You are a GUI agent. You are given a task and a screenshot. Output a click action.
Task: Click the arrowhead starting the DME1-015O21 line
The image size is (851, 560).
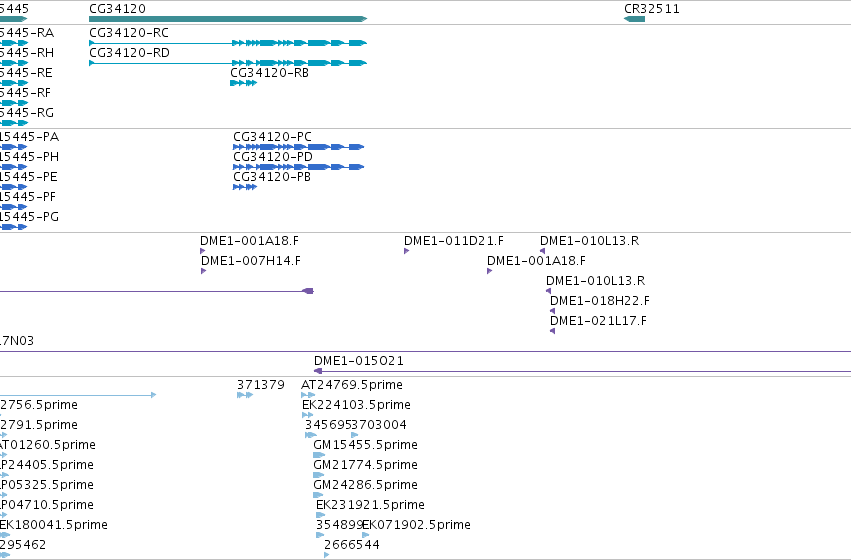point(318,372)
